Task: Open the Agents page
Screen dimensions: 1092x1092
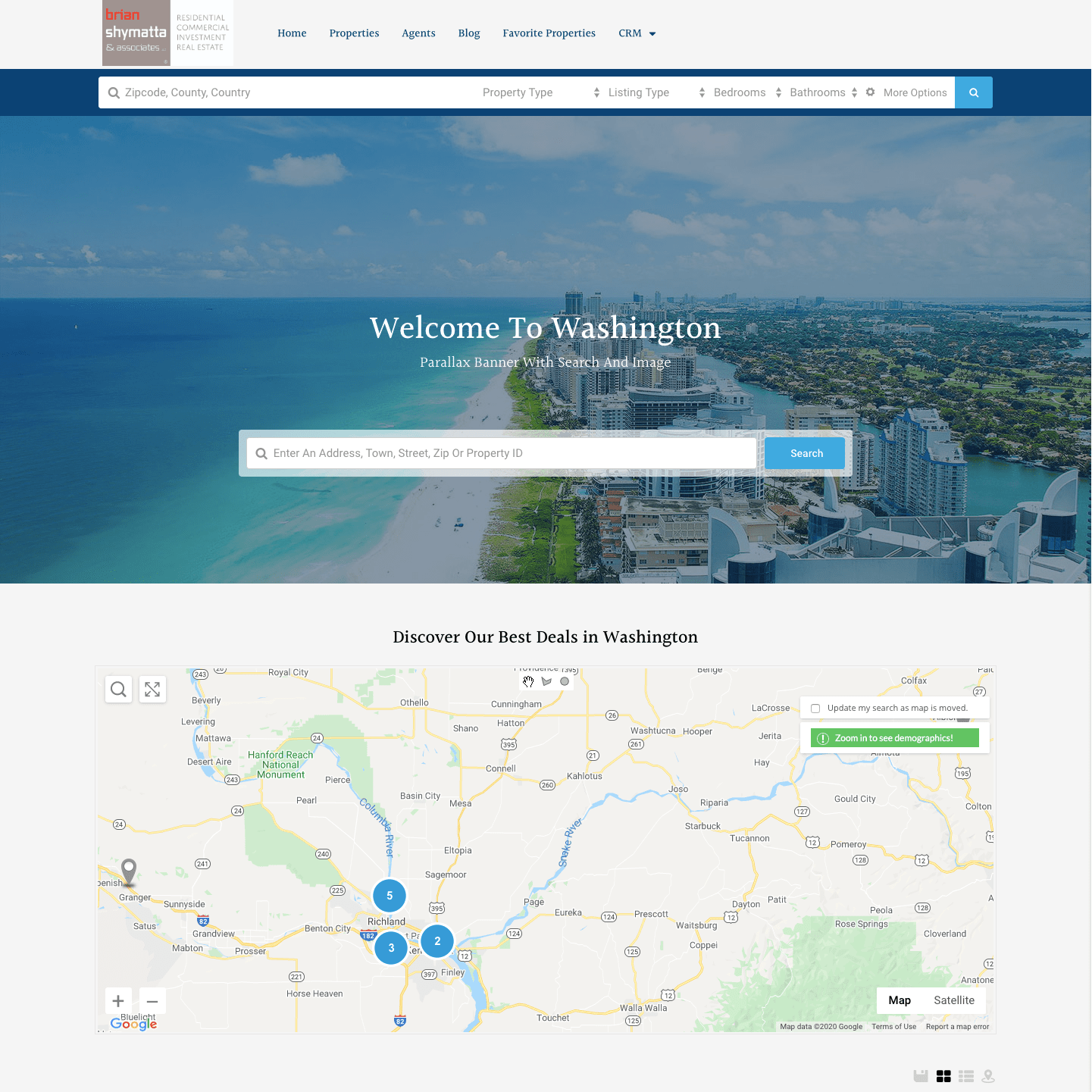Action: (x=418, y=33)
